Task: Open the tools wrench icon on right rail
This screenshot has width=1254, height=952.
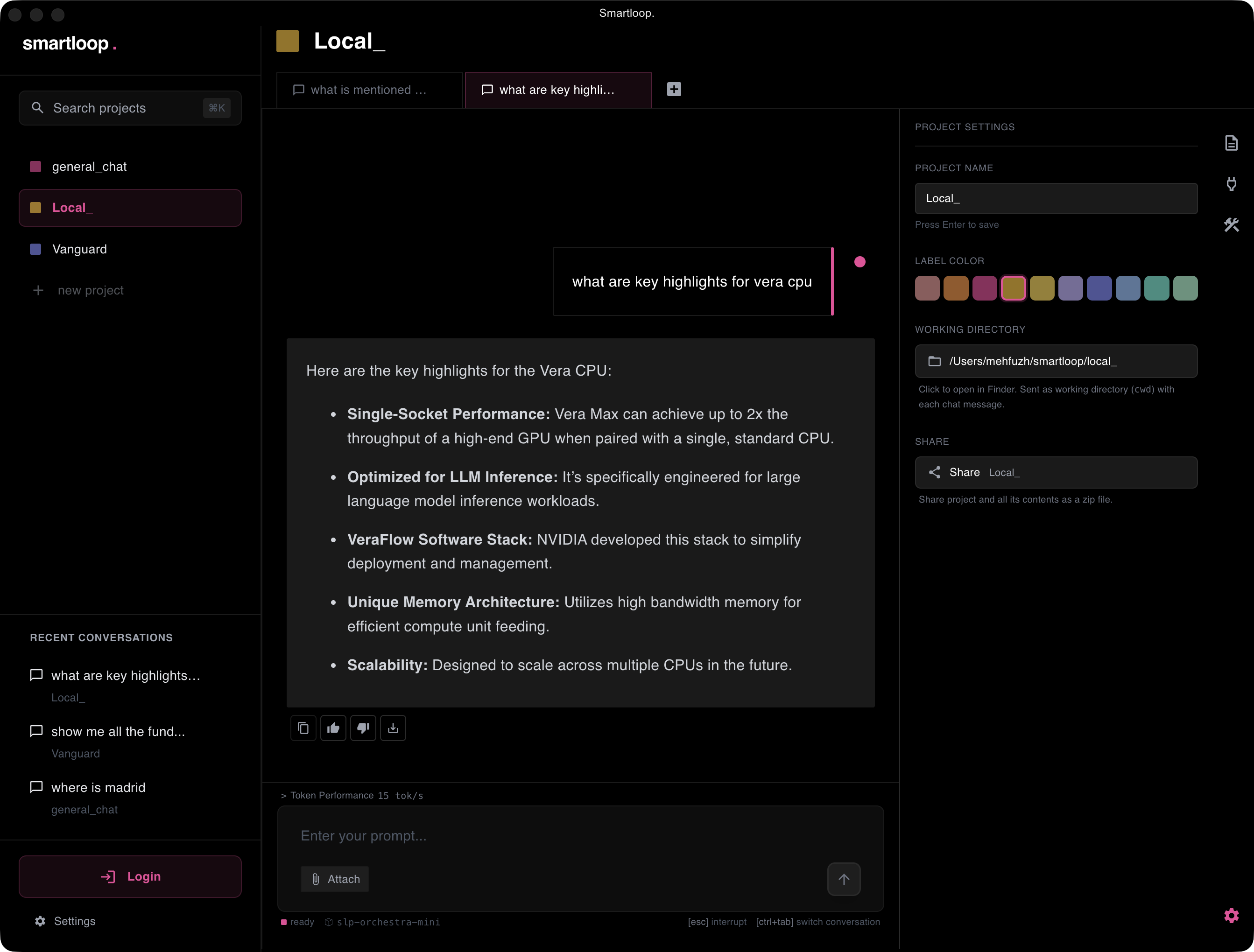Action: click(1231, 225)
